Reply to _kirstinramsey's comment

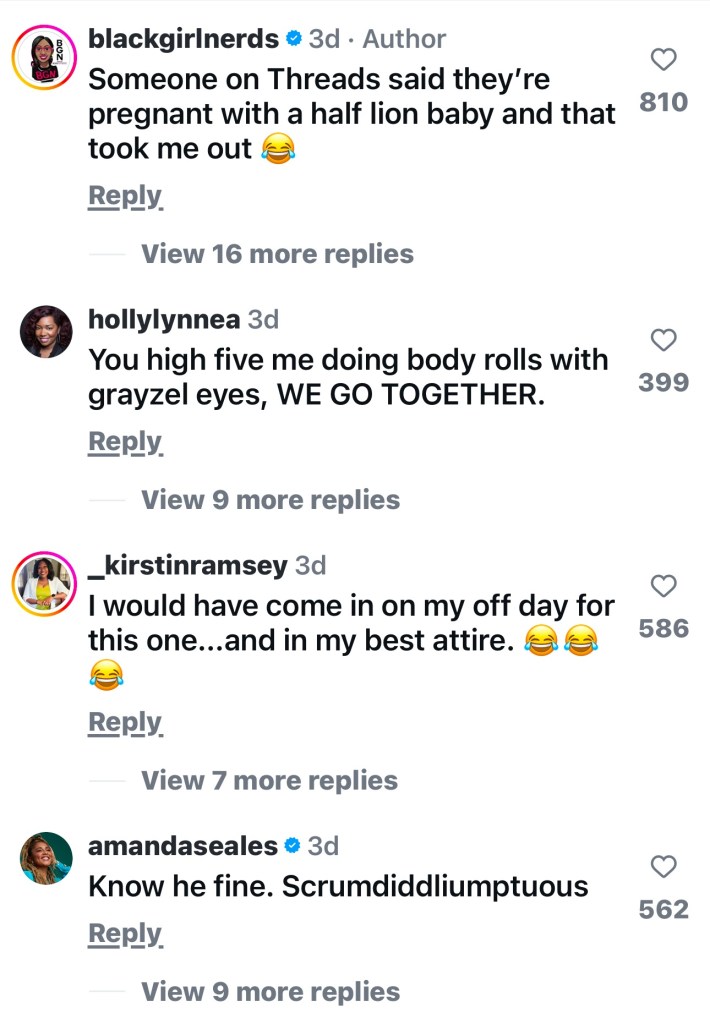125,722
